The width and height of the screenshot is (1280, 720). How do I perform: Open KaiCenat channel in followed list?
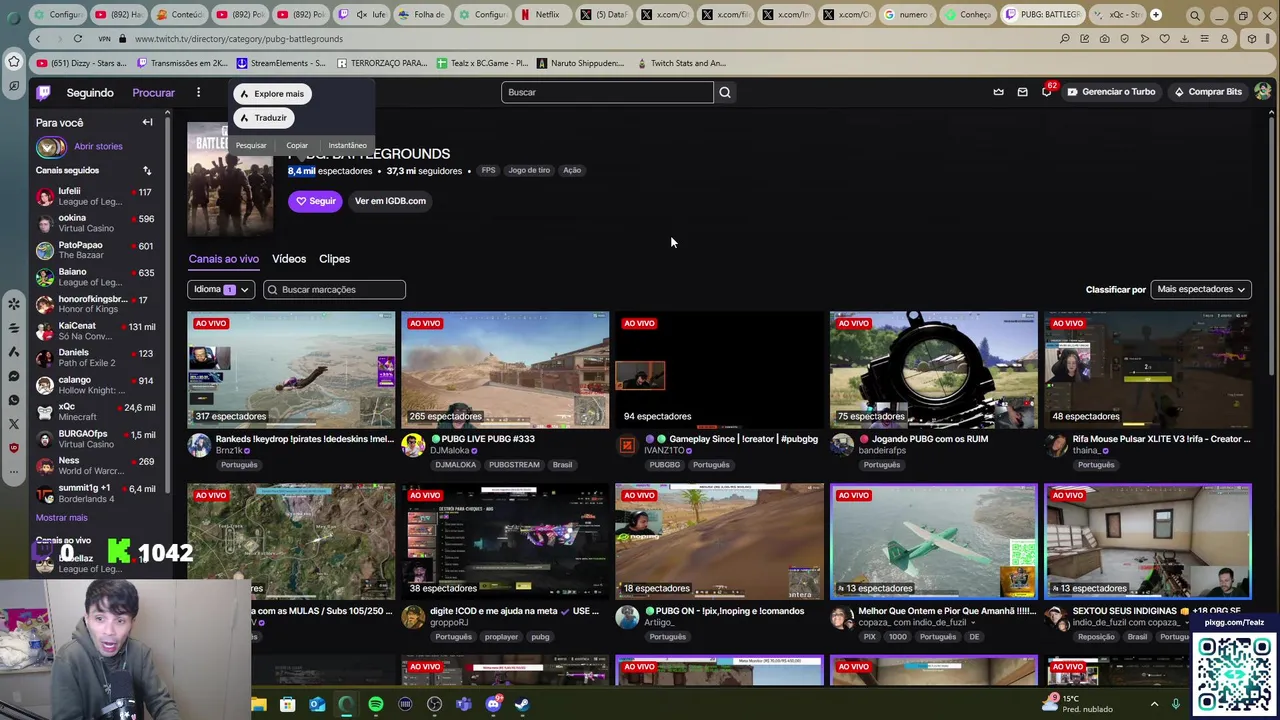click(96, 331)
